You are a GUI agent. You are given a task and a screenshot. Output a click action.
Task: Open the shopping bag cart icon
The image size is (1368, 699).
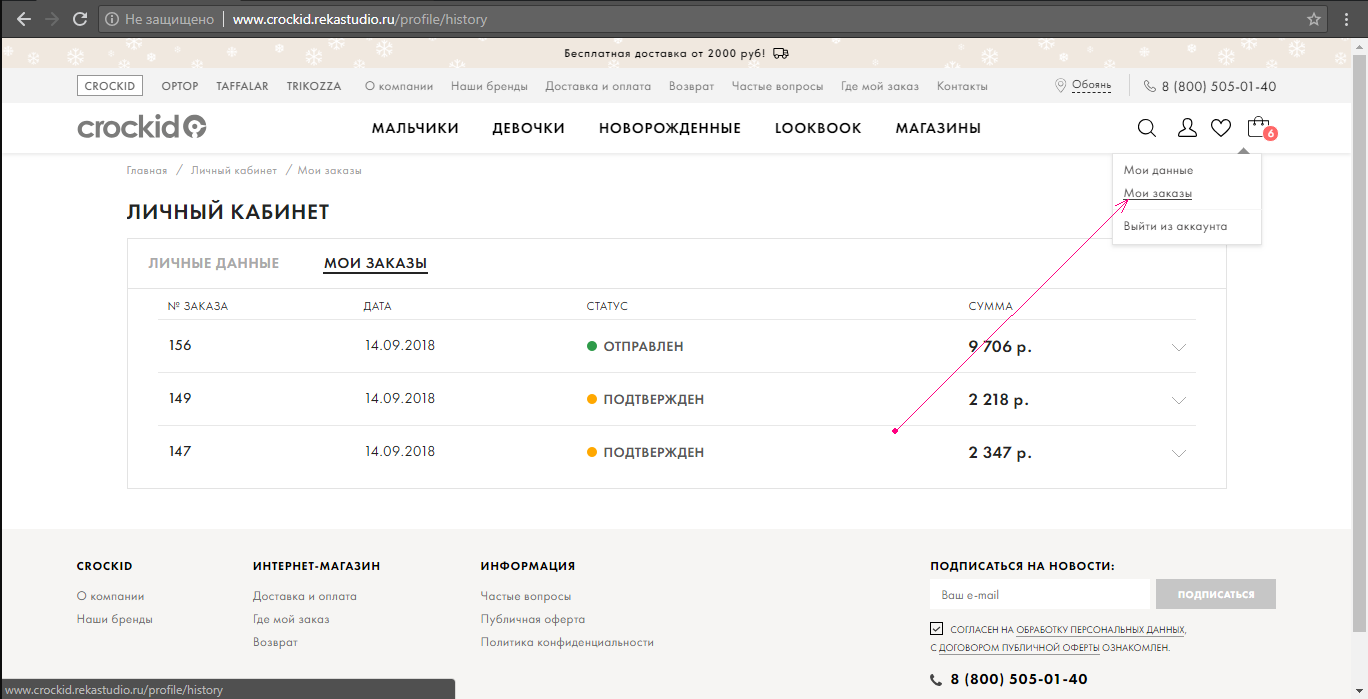[x=1257, y=128]
